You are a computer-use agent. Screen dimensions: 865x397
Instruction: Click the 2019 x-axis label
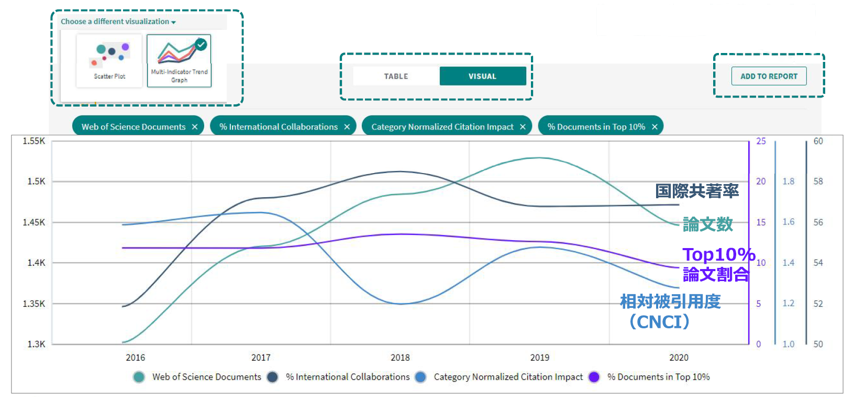(x=539, y=357)
